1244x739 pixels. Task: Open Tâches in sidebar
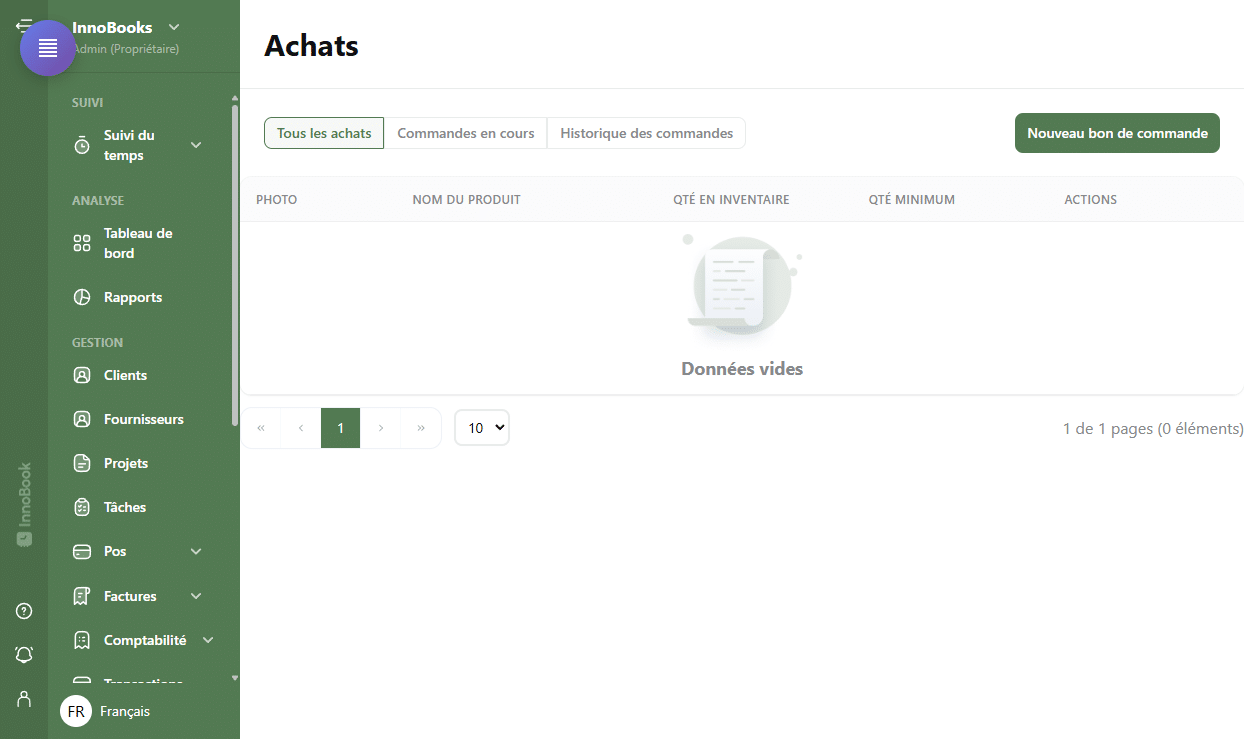click(x=125, y=507)
